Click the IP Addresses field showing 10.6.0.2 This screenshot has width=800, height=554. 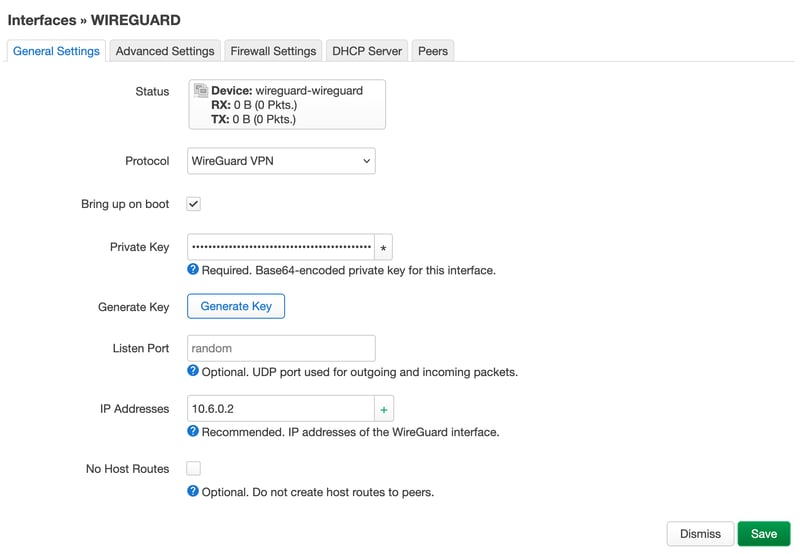click(280, 409)
